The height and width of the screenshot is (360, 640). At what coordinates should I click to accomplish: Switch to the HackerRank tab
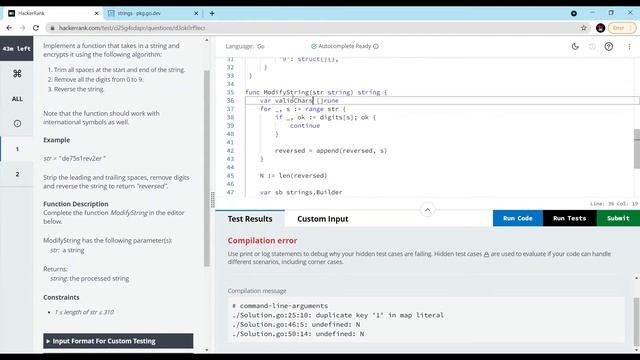coord(52,13)
